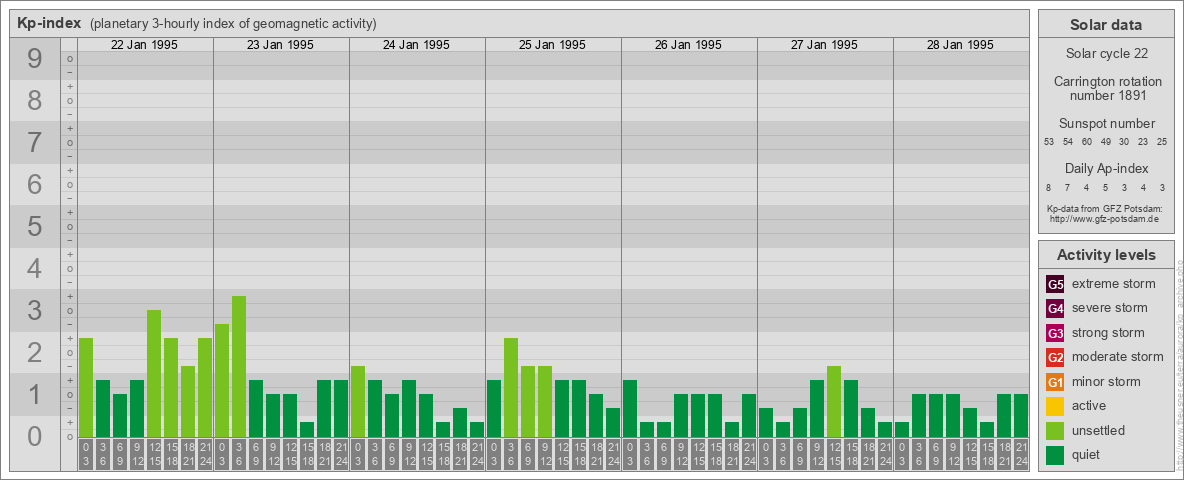Click the 24 Jan 0-3 hour bar

[x=358, y=401]
